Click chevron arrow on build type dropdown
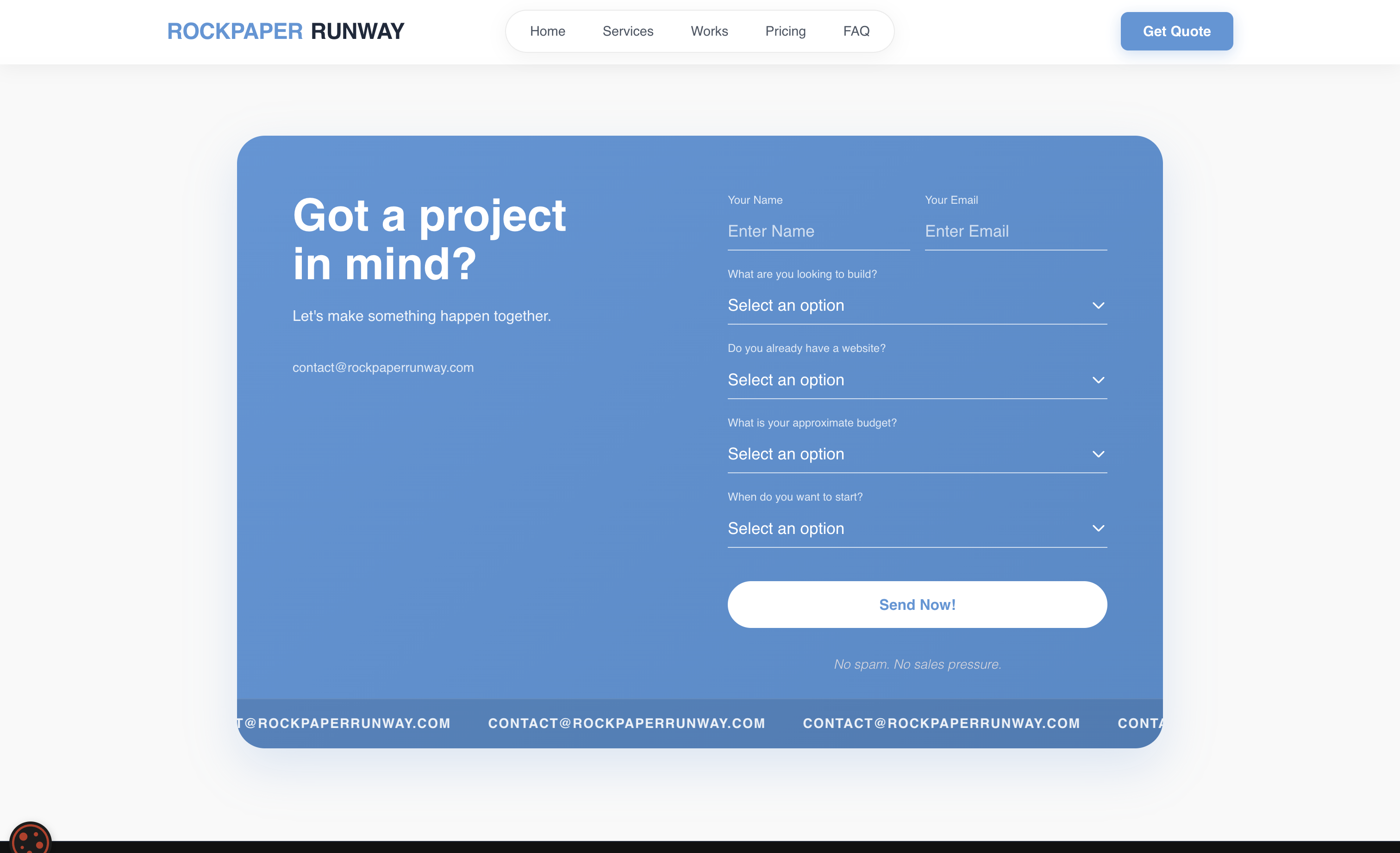1400x853 pixels. tap(1098, 306)
